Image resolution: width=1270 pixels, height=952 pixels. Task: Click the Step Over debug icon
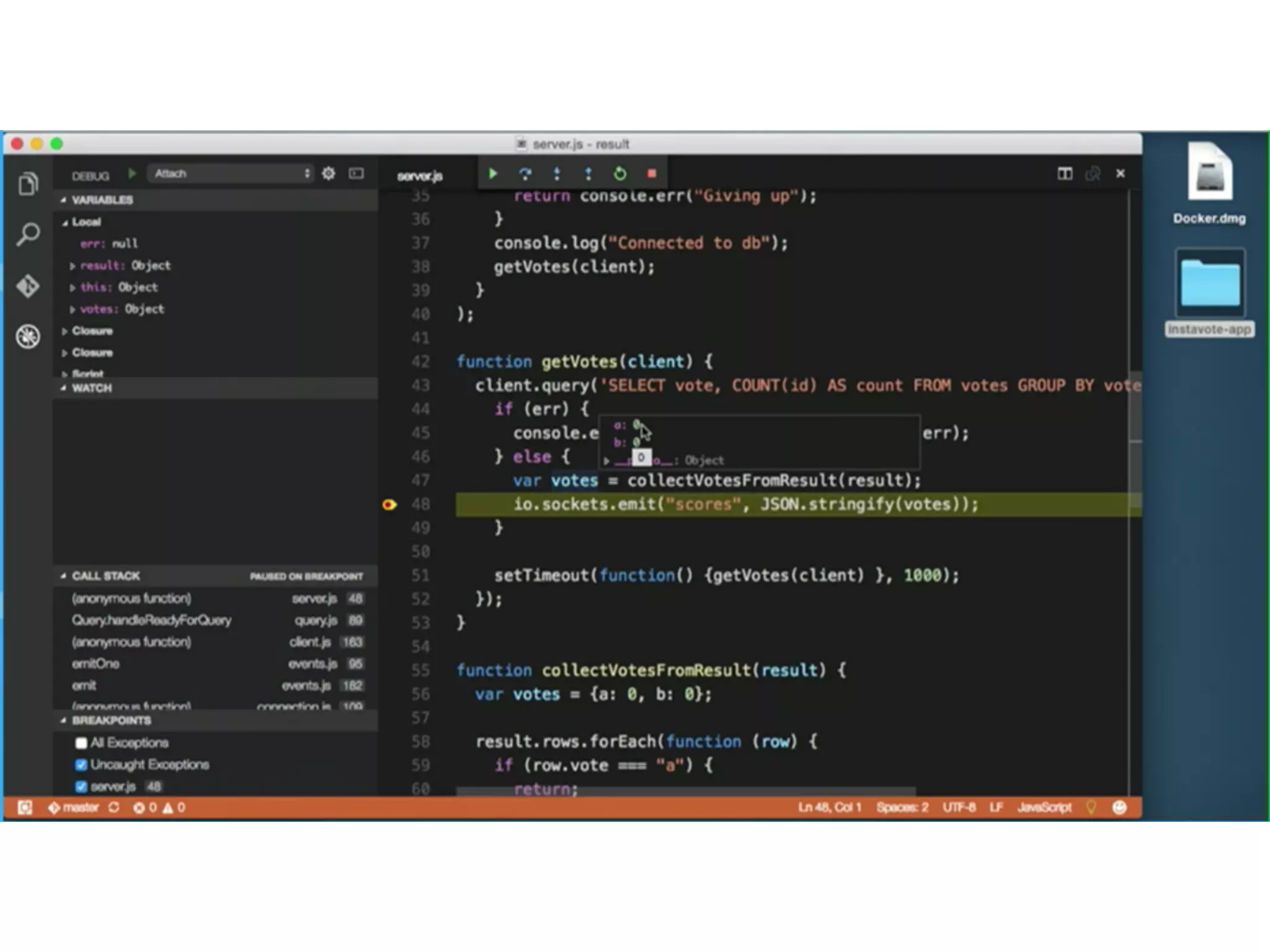[525, 174]
